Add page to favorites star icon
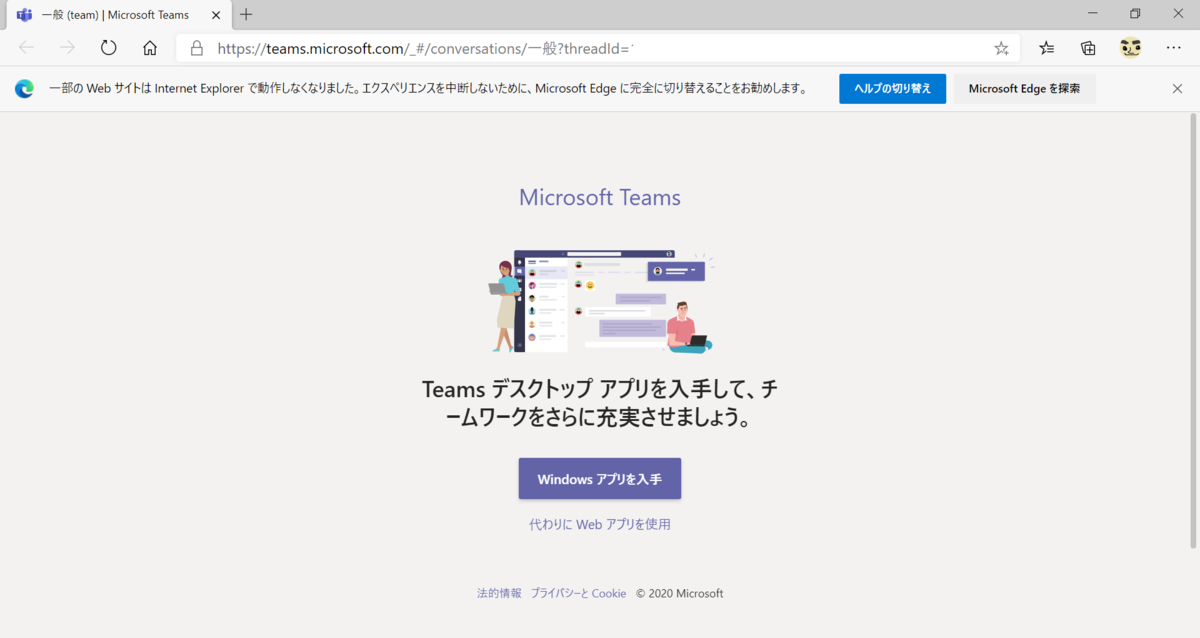Image resolution: width=1200 pixels, height=638 pixels. click(x=1001, y=48)
